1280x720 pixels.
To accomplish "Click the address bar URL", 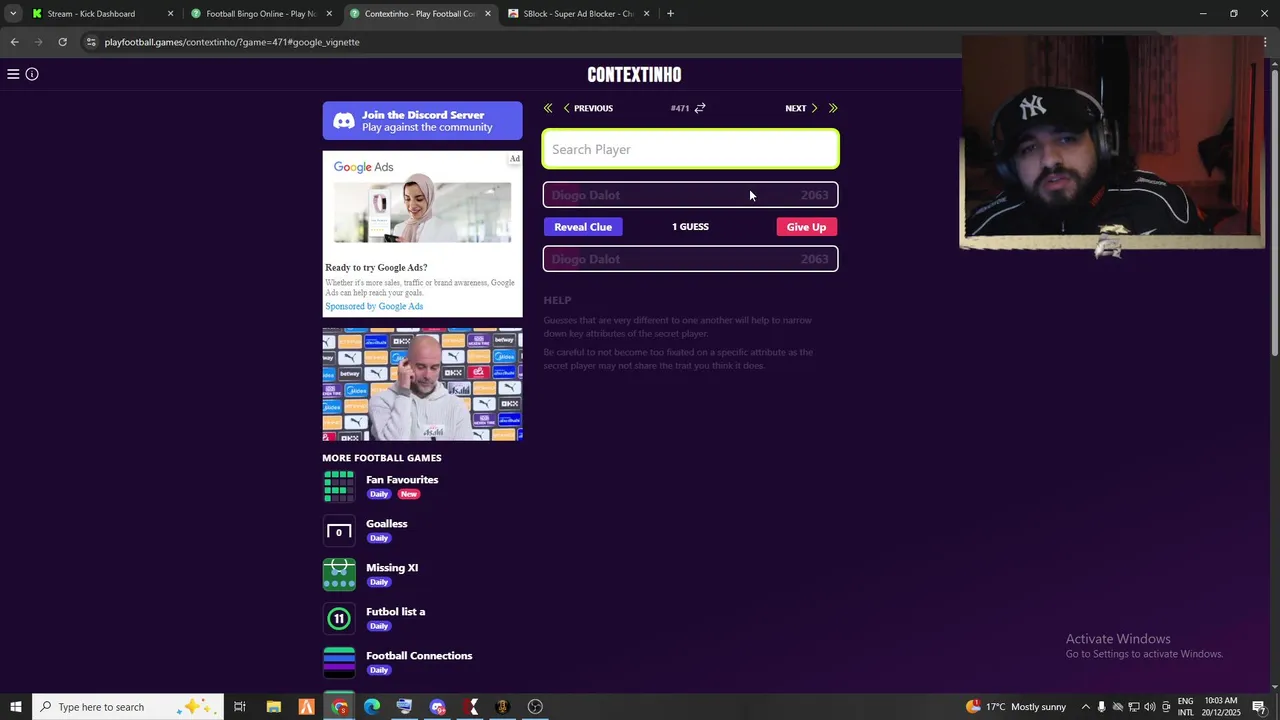I will (x=232, y=42).
